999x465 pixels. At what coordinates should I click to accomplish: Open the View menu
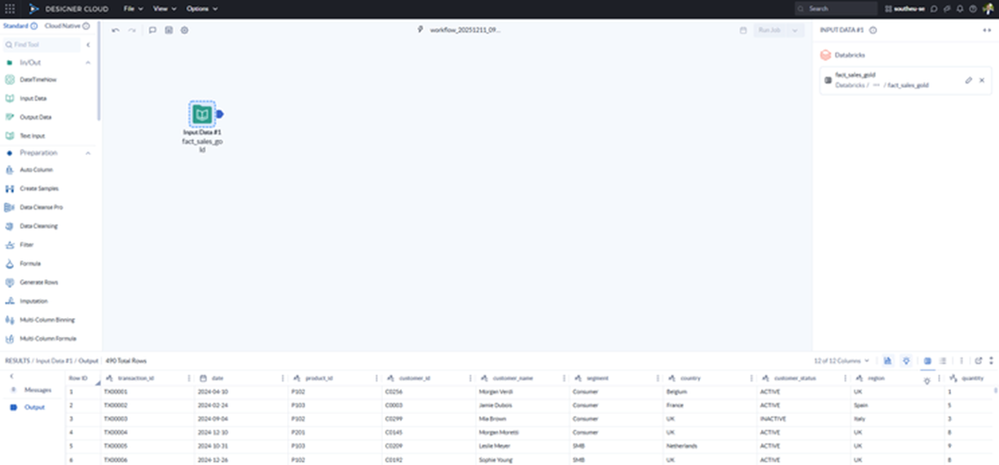[x=164, y=9]
